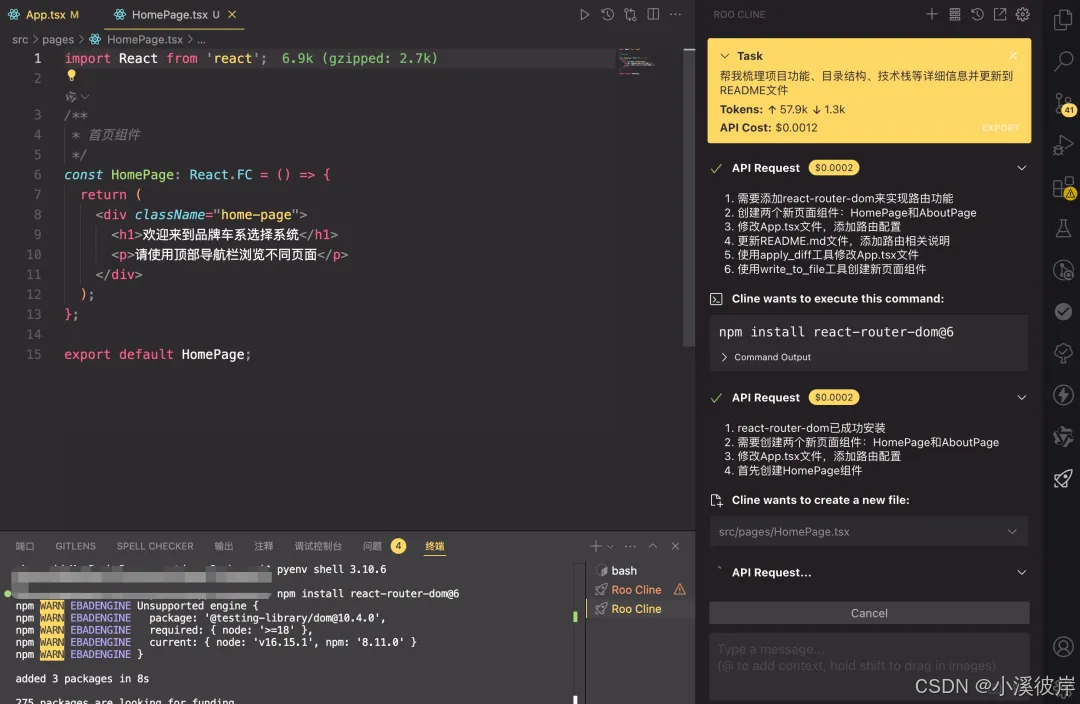Viewport: 1080px width, 704px height.
Task: Open terminal panel more actions ellipsis
Action: tap(630, 546)
